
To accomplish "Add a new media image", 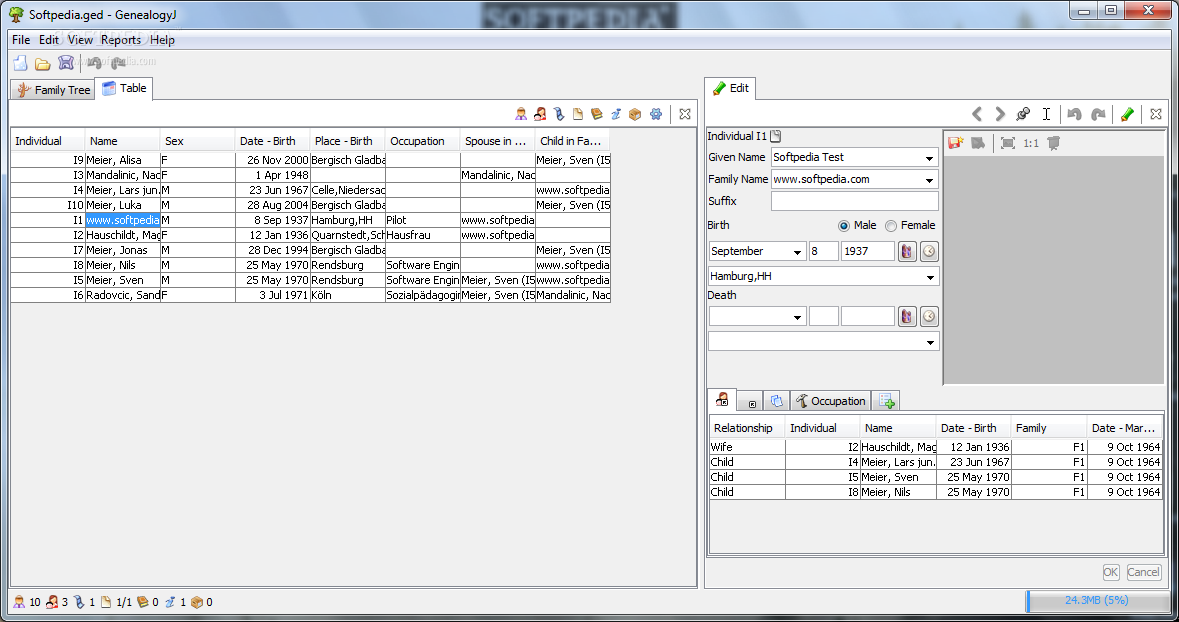I will (x=955, y=143).
